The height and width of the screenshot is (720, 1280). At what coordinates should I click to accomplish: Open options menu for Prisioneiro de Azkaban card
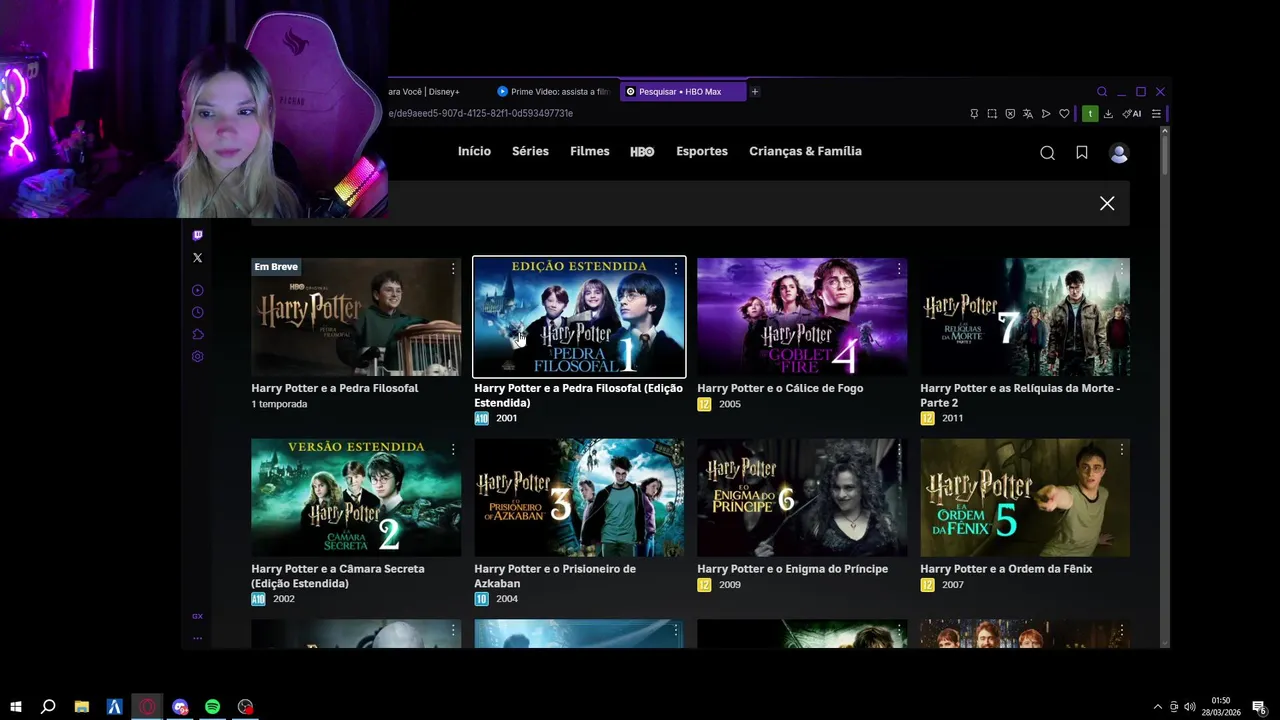[676, 450]
